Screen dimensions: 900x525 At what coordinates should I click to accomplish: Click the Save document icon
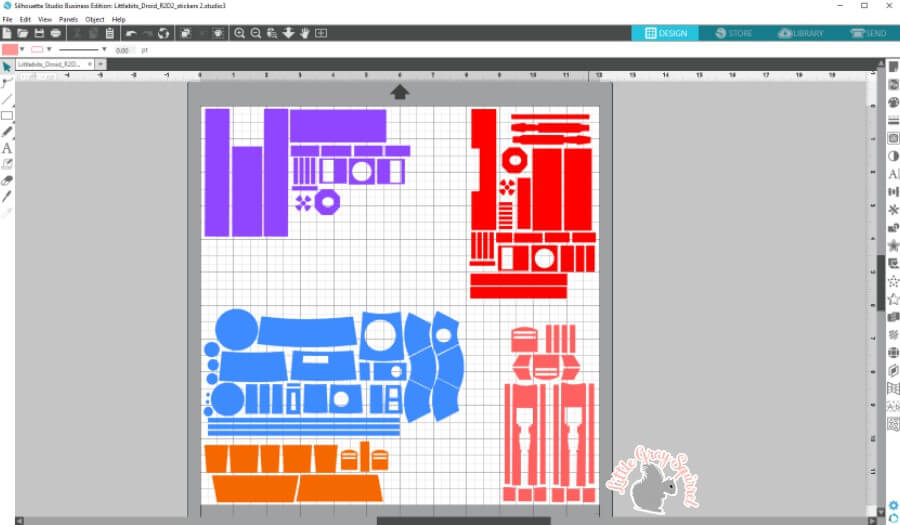pyautogui.click(x=38, y=33)
